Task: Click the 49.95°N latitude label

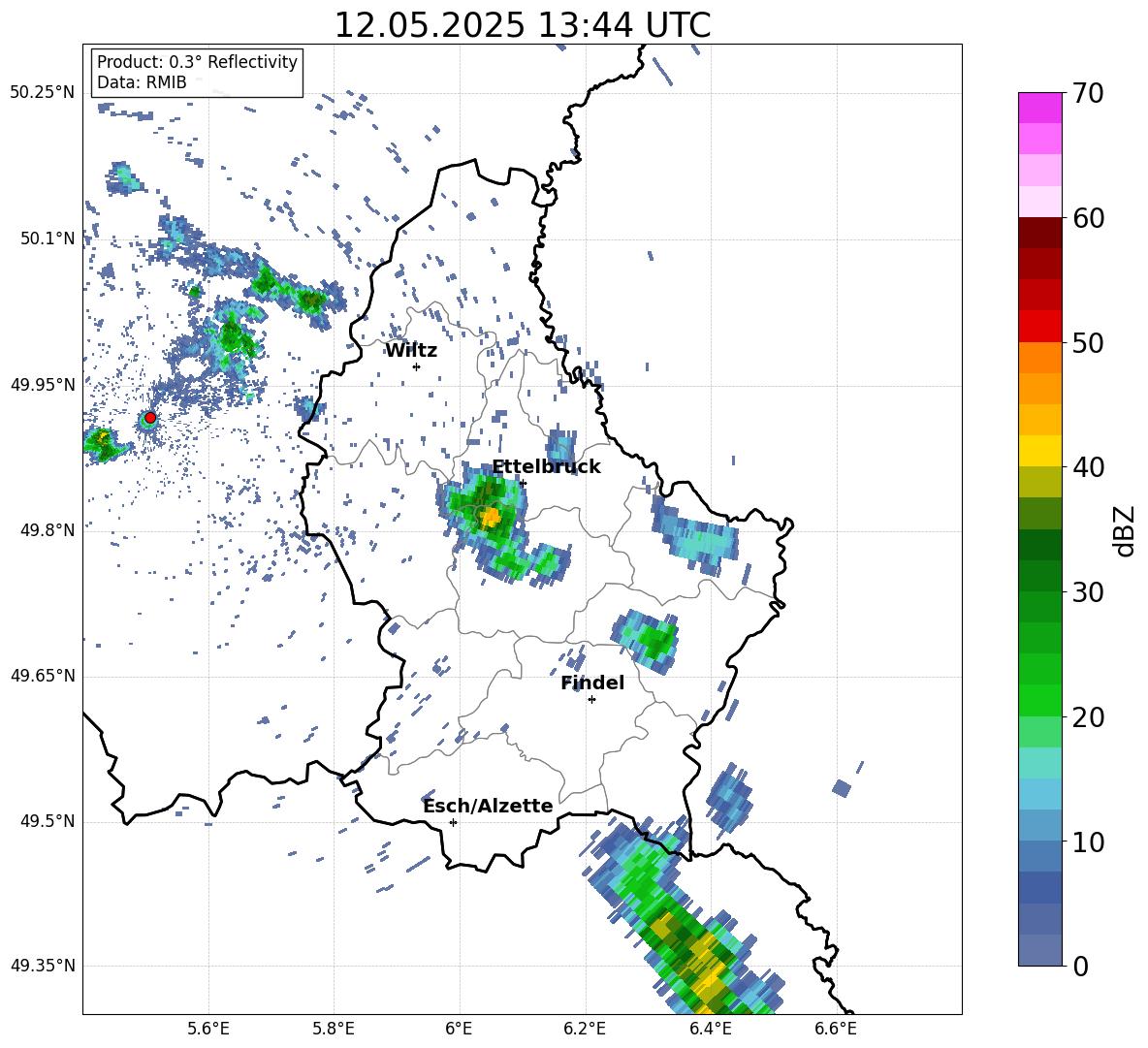Action: pyautogui.click(x=43, y=385)
